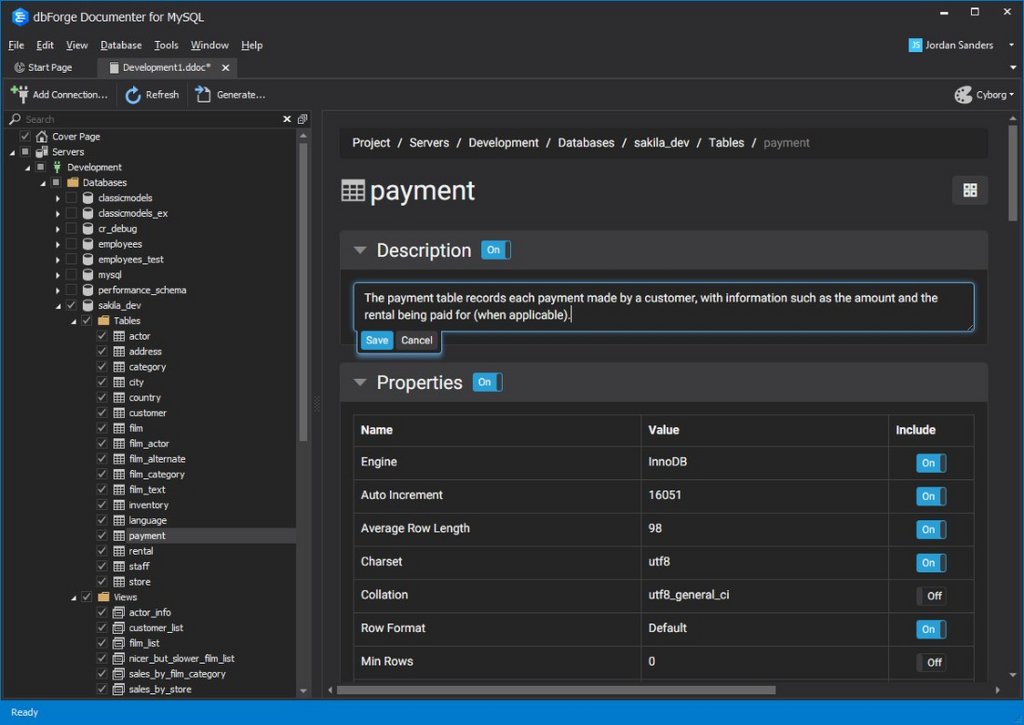Image resolution: width=1024 pixels, height=725 pixels.
Task: Click the actor table icon
Action: [119, 336]
